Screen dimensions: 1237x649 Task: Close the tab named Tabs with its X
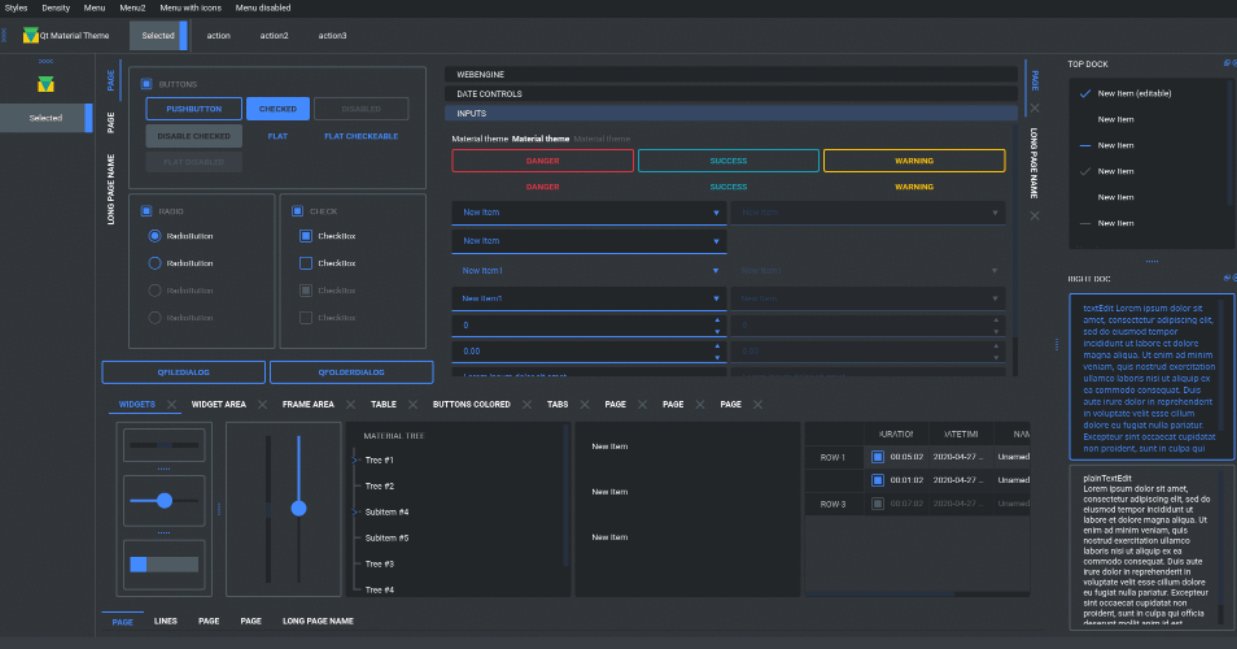pos(584,405)
